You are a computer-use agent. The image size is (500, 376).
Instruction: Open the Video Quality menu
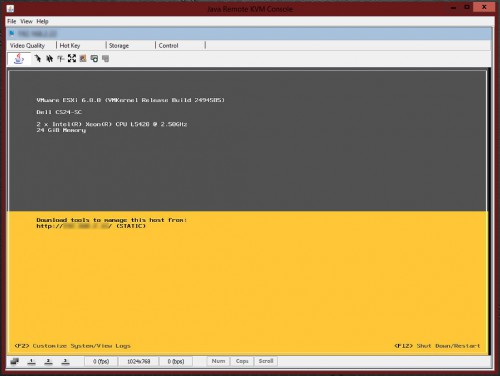point(27,45)
